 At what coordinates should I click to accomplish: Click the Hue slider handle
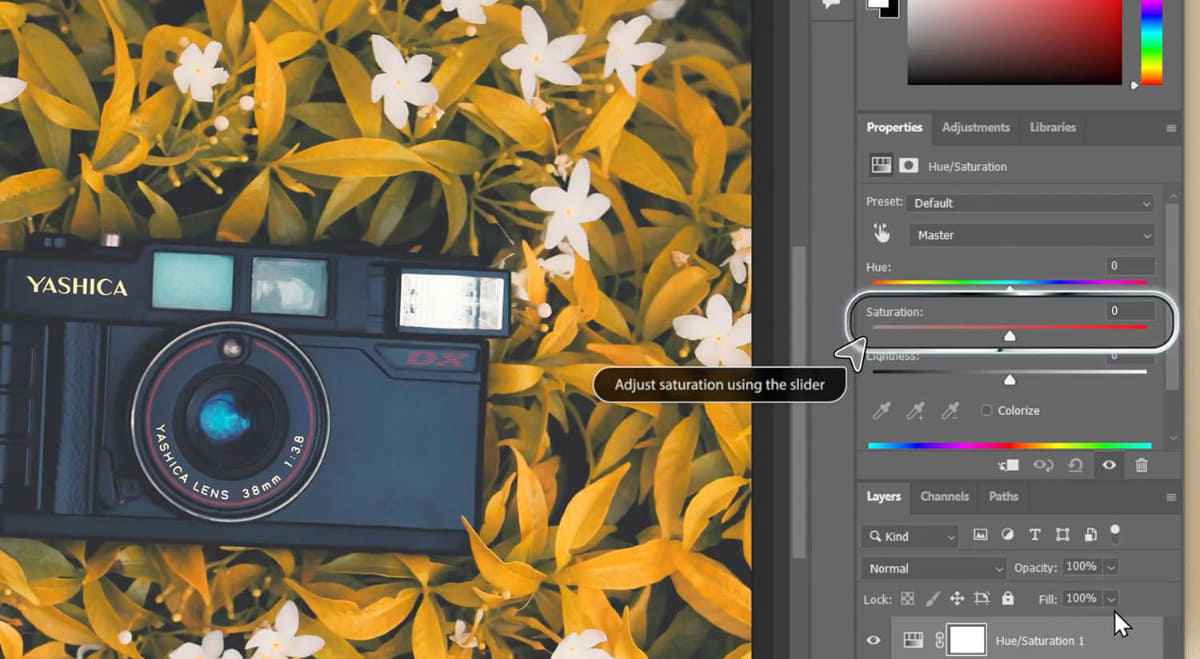(x=1009, y=289)
